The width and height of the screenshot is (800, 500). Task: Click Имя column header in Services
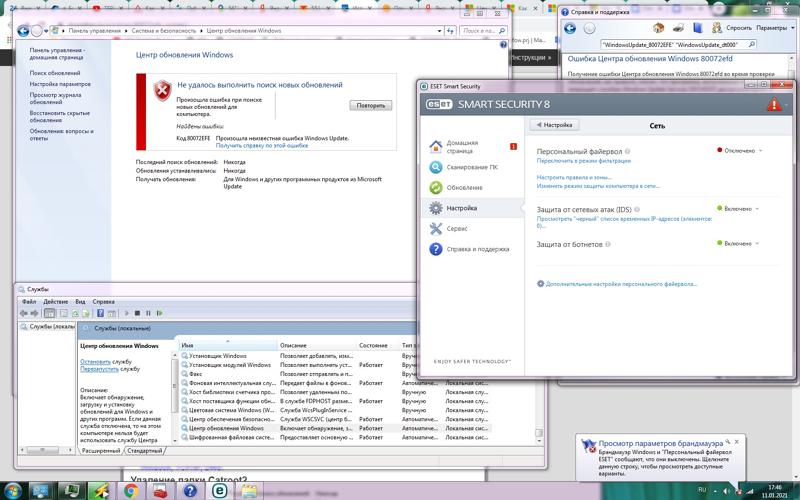228,346
